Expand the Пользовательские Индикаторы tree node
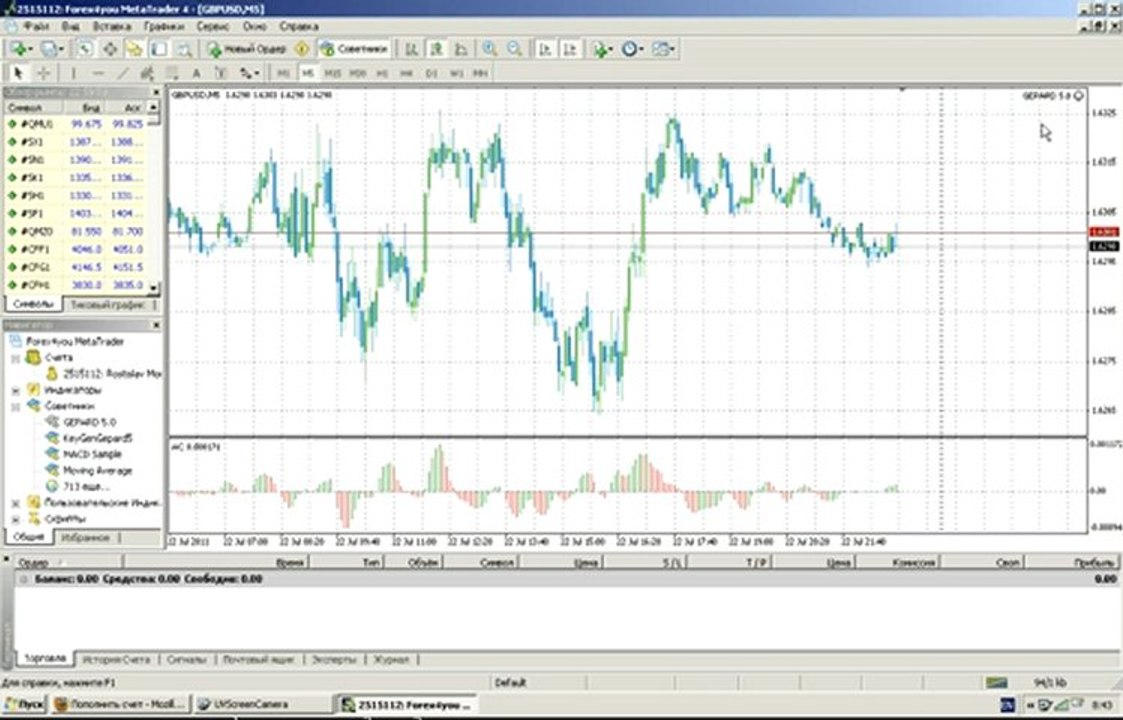1123x720 pixels. 15,503
